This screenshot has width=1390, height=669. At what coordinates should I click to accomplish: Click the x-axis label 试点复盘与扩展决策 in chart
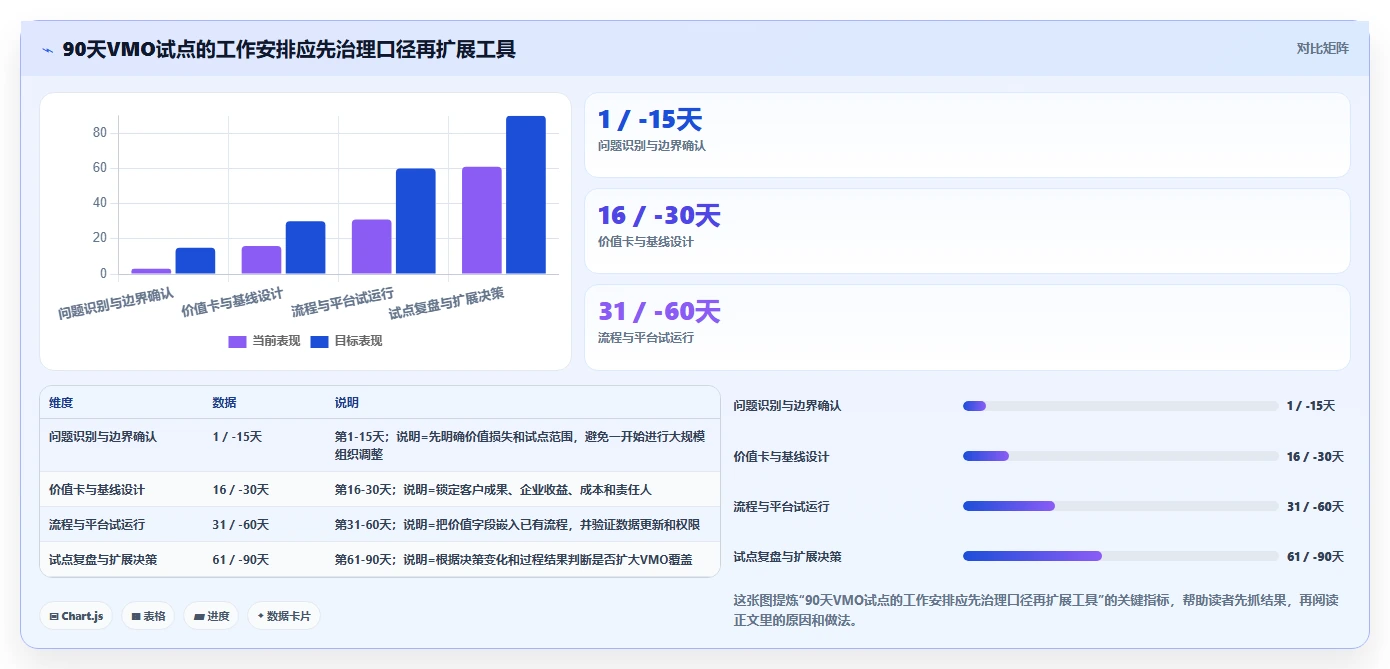tap(446, 303)
